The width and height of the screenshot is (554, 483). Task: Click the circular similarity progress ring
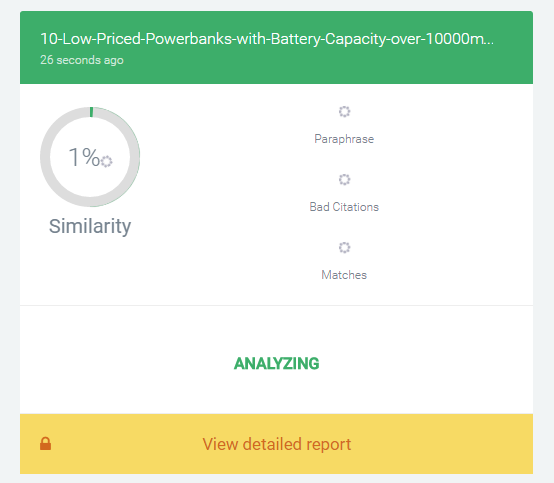pyautogui.click(x=90, y=157)
